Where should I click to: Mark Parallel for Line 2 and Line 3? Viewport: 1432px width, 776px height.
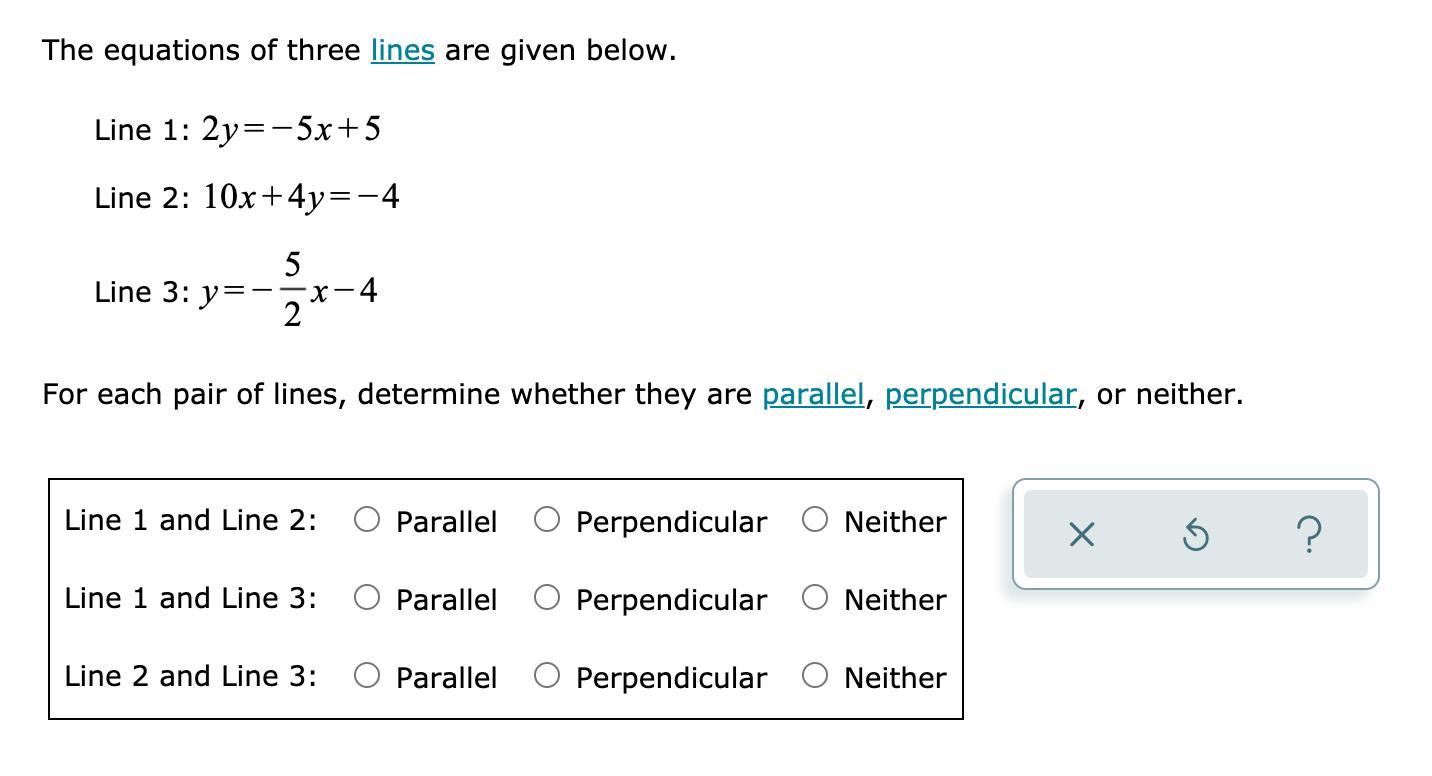click(367, 675)
